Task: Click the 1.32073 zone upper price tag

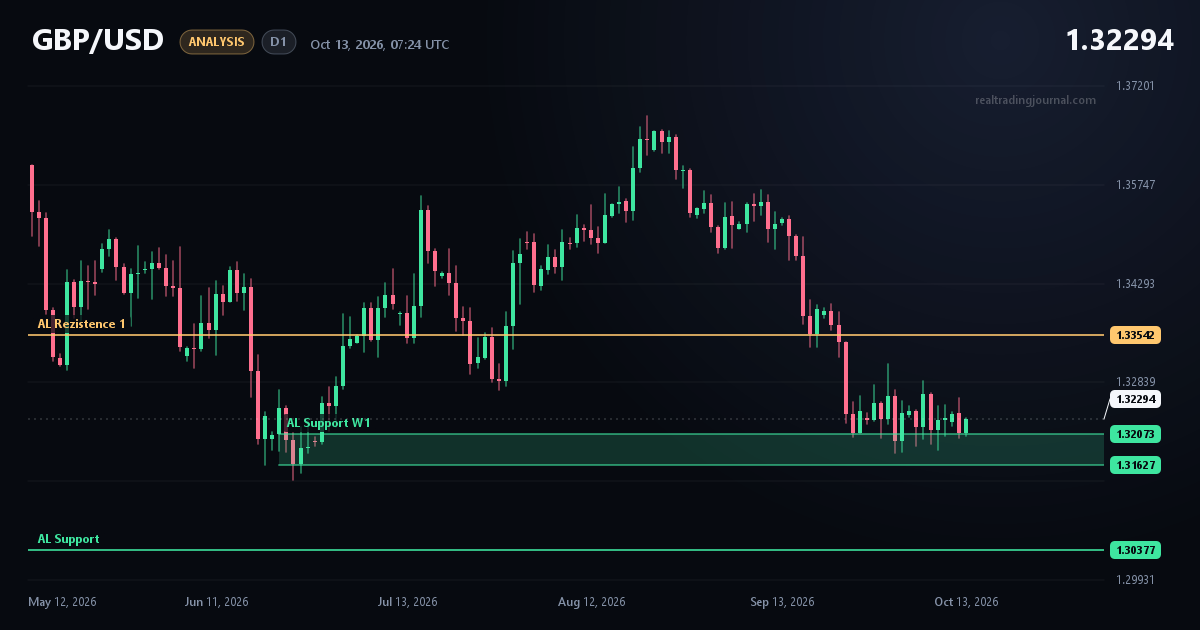Action: 1135,434
